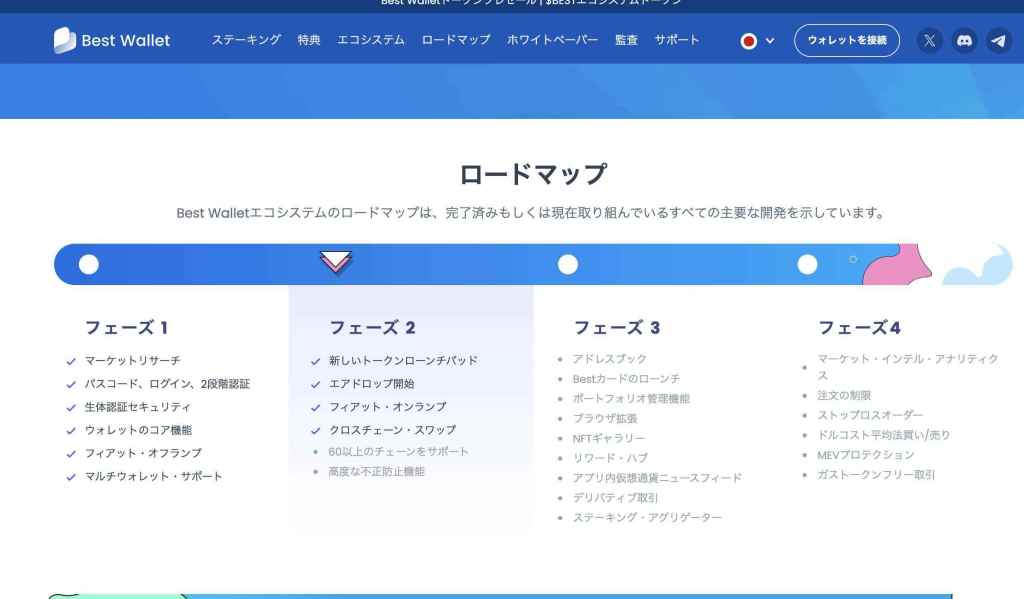
Task: Click the 注文の制限 item
Action: (x=844, y=395)
